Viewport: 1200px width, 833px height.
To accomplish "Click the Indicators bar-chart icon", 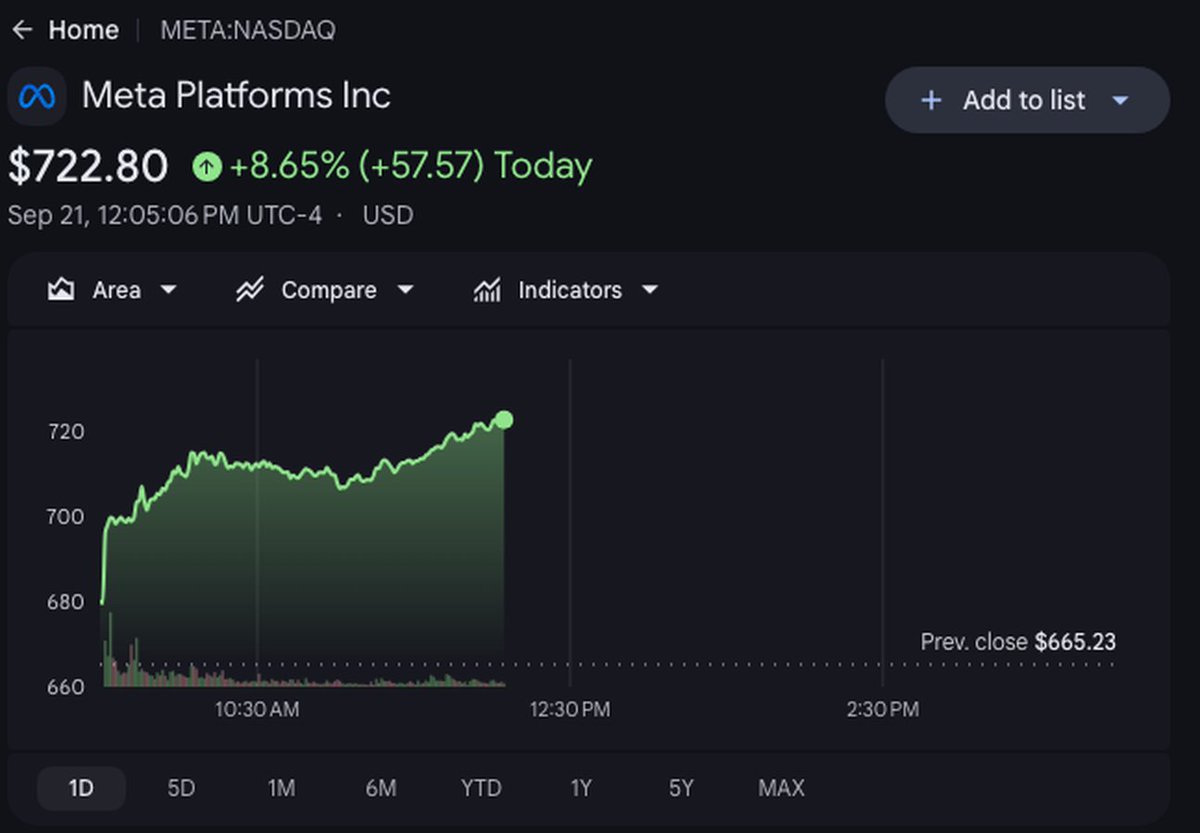I will pos(487,290).
